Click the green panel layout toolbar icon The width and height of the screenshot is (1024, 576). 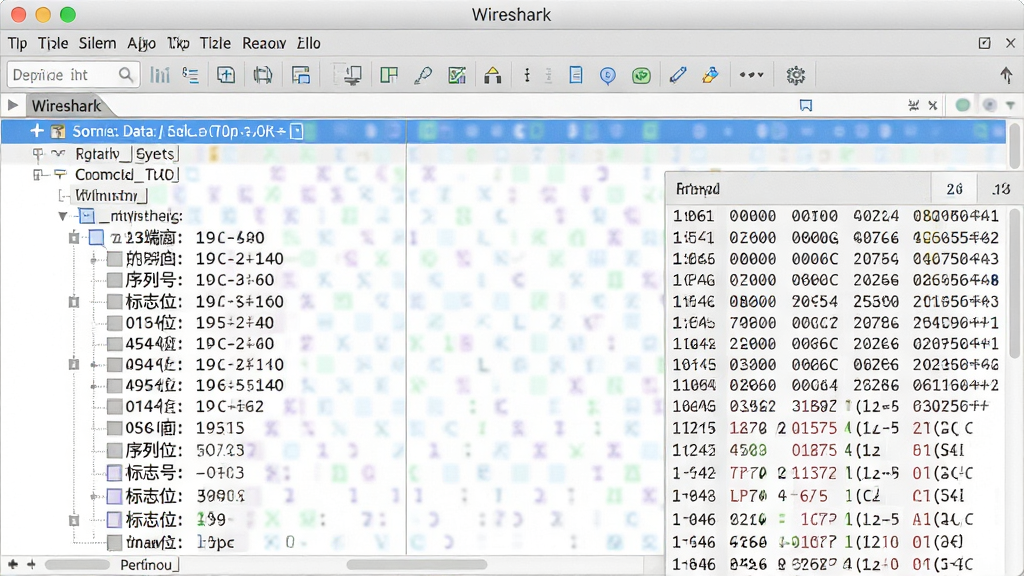click(x=389, y=75)
